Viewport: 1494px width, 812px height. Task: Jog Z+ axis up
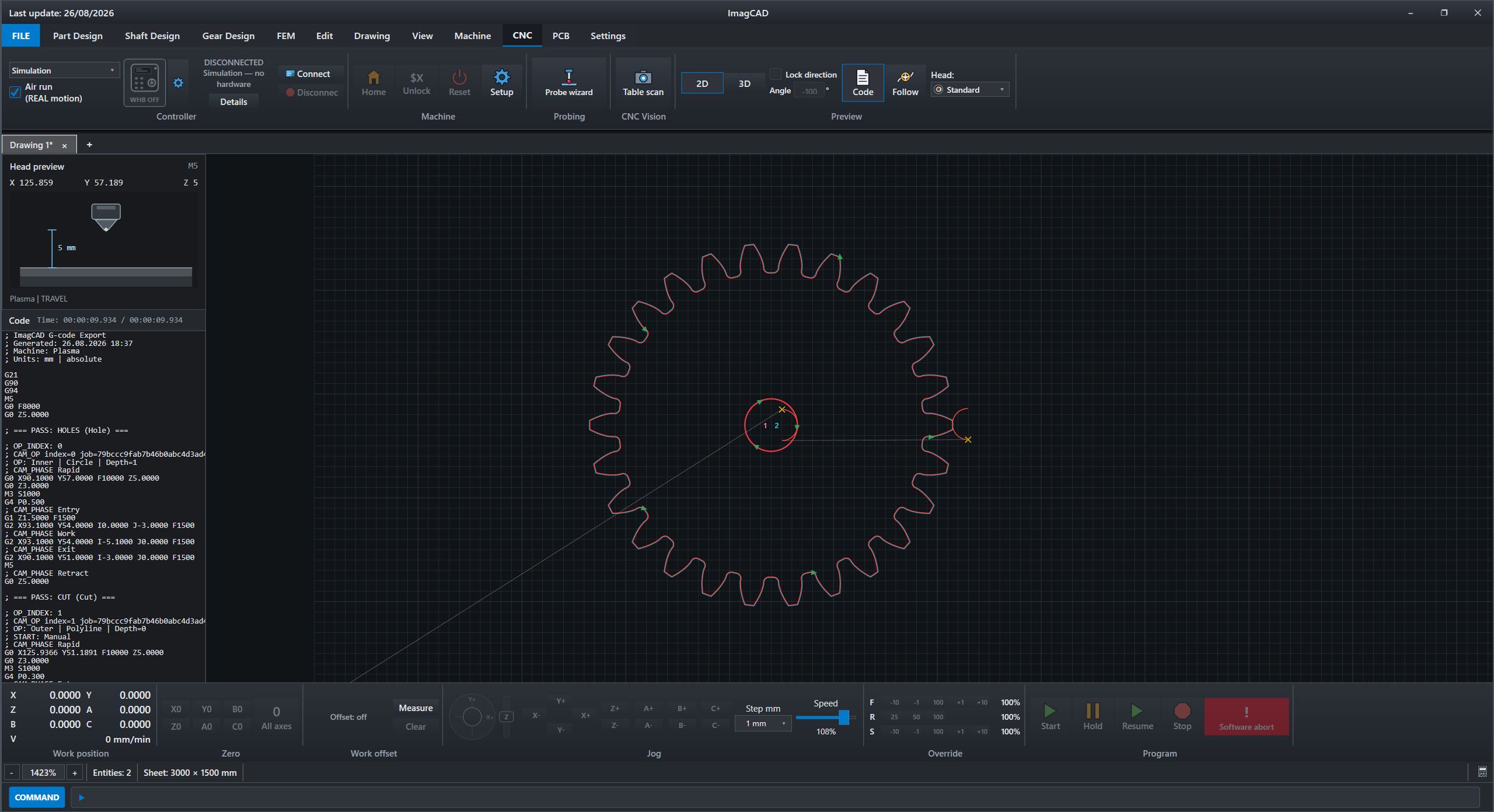coord(615,708)
